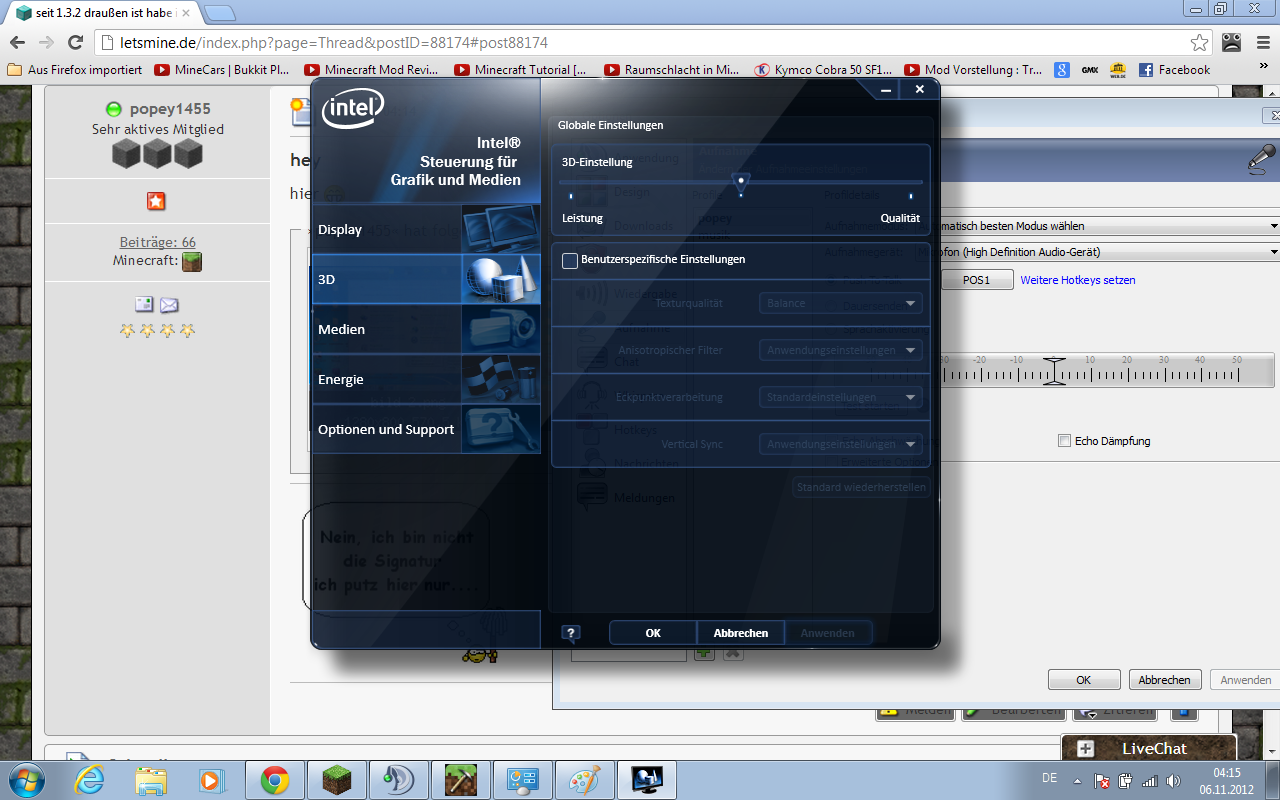The width and height of the screenshot is (1280, 800).
Task: Click the 3D-Einstellung slider handle
Action: (x=740, y=182)
